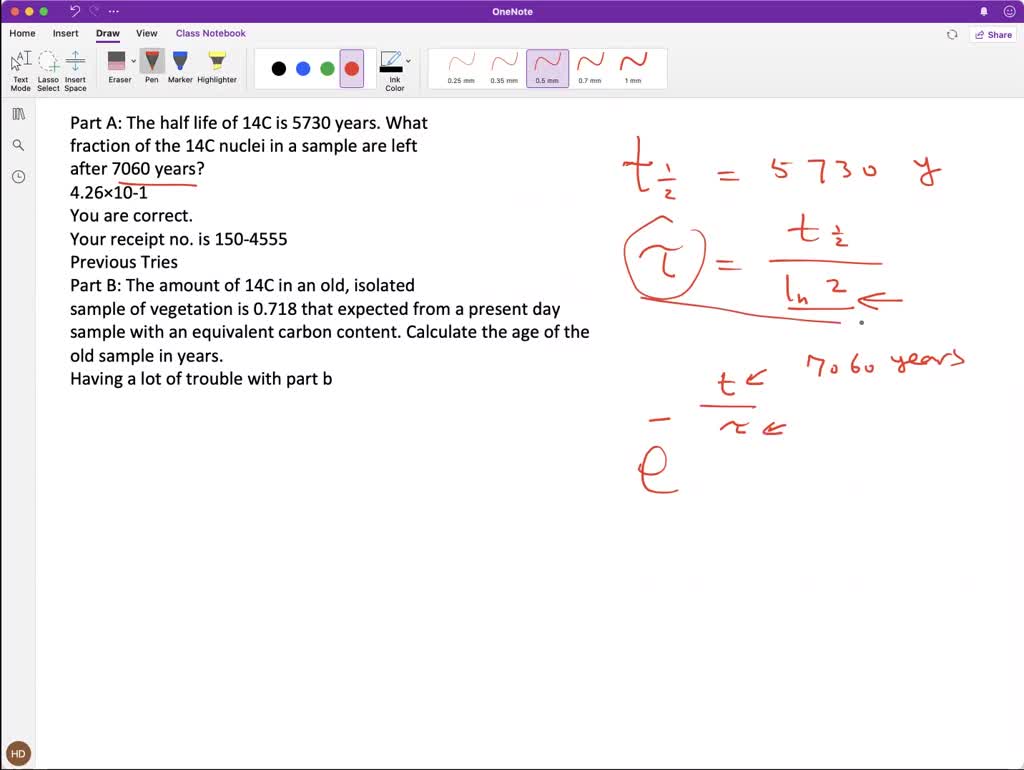Set pen thickness to 0.5 mm
1024x770 pixels.
(547, 69)
